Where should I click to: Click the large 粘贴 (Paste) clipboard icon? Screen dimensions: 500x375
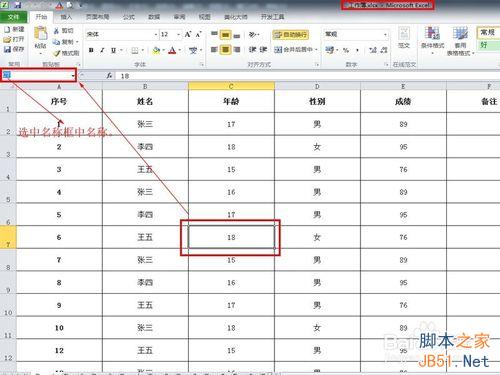click(41, 34)
